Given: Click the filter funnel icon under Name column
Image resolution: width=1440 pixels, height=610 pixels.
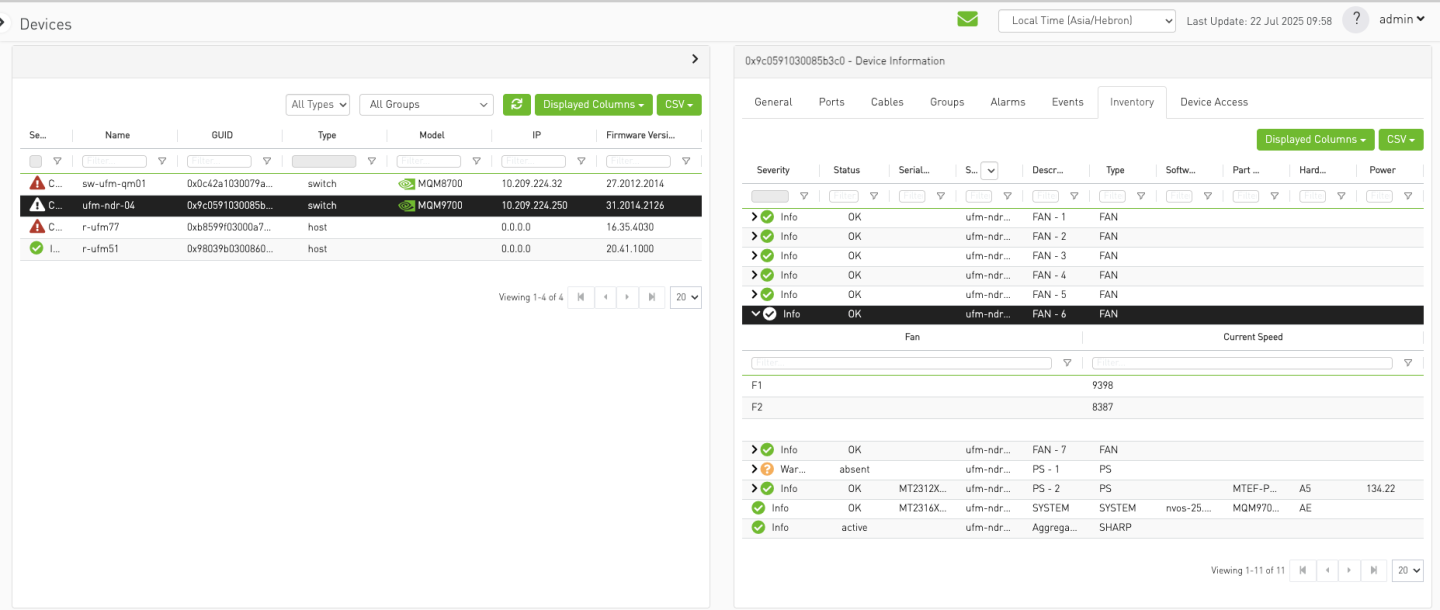Looking at the screenshot, I should point(162,161).
